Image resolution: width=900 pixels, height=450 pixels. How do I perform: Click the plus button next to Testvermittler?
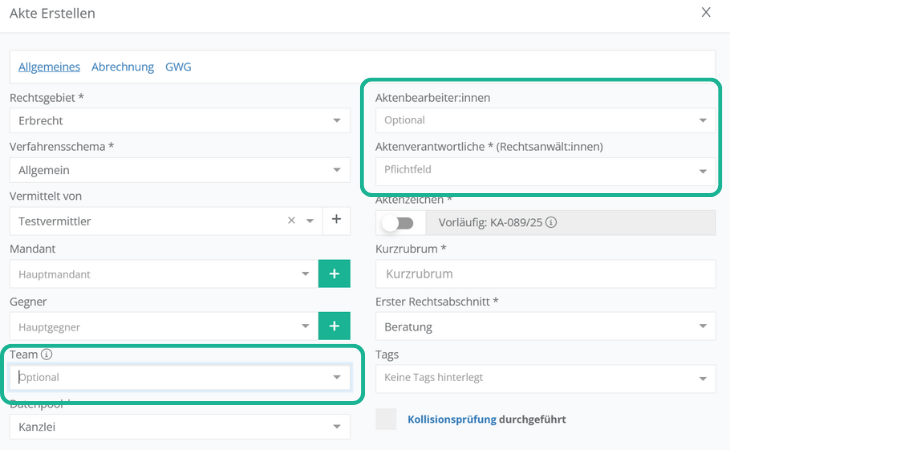point(336,220)
